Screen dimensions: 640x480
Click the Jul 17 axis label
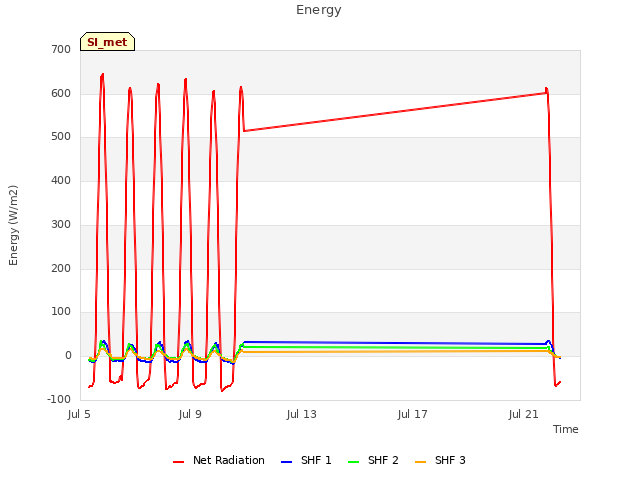[413, 414]
